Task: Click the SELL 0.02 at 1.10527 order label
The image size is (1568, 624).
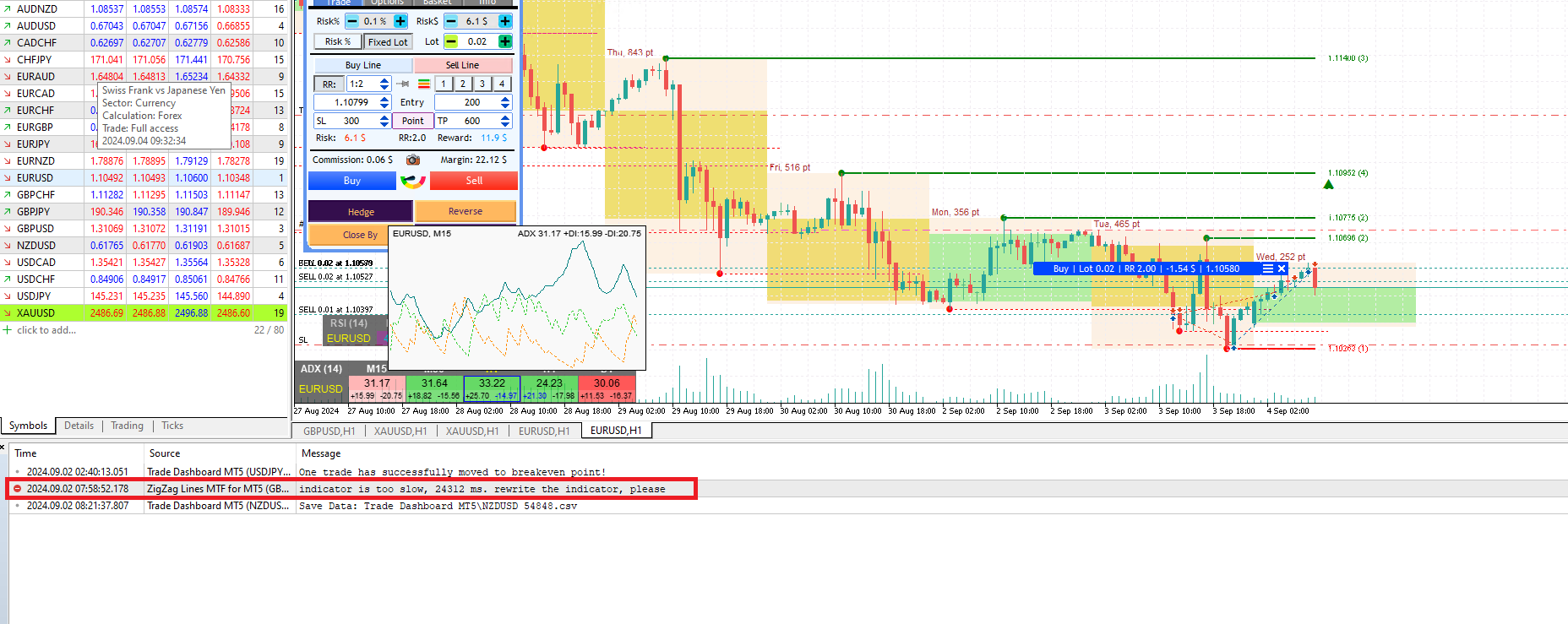Action: [x=335, y=277]
